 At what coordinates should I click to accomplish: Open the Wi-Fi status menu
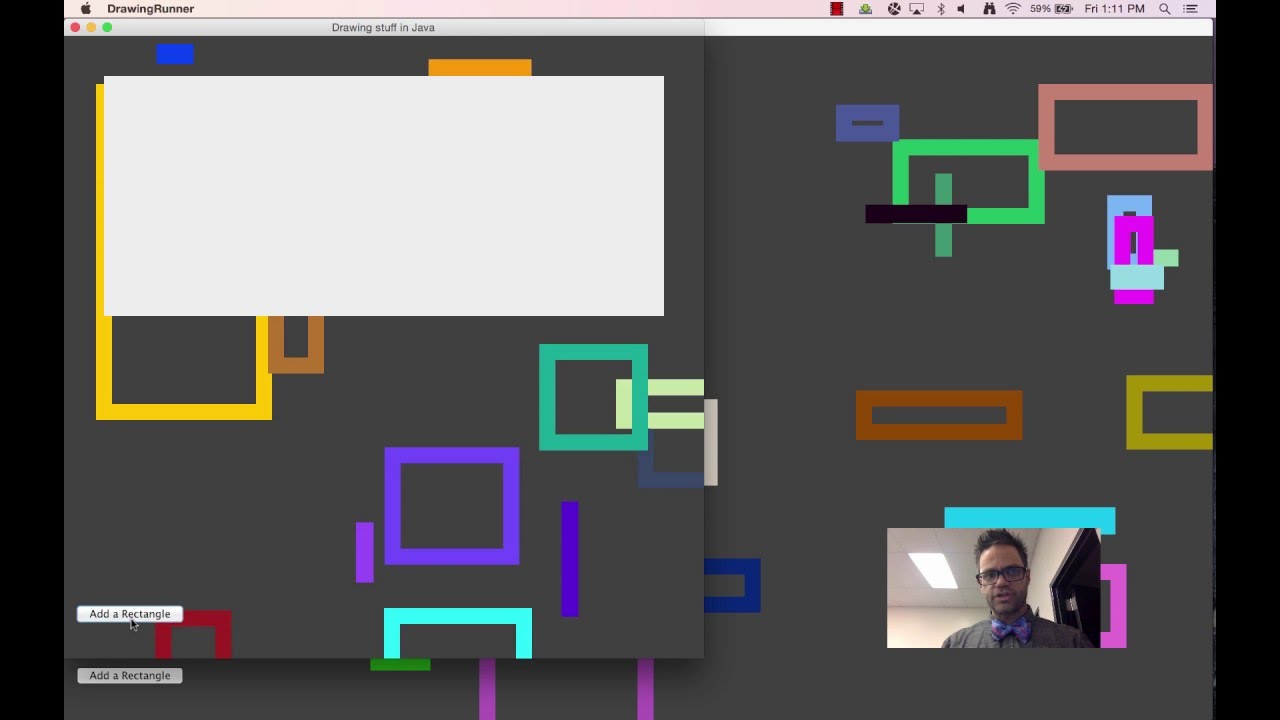[x=1013, y=9]
